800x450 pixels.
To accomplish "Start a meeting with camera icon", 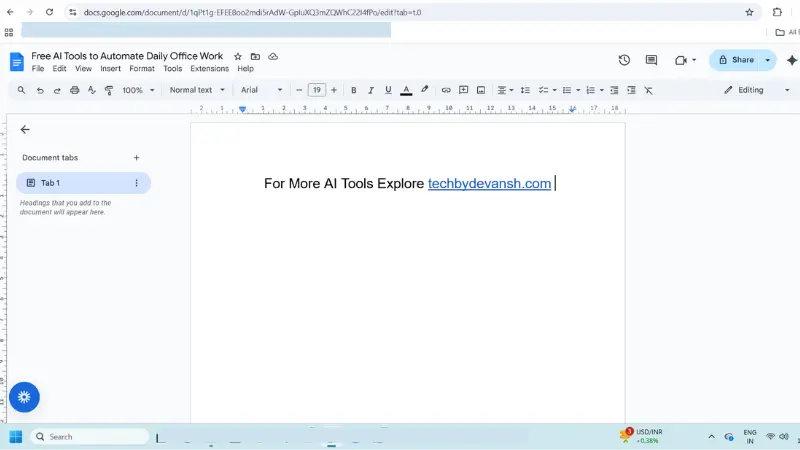I will (x=681, y=60).
